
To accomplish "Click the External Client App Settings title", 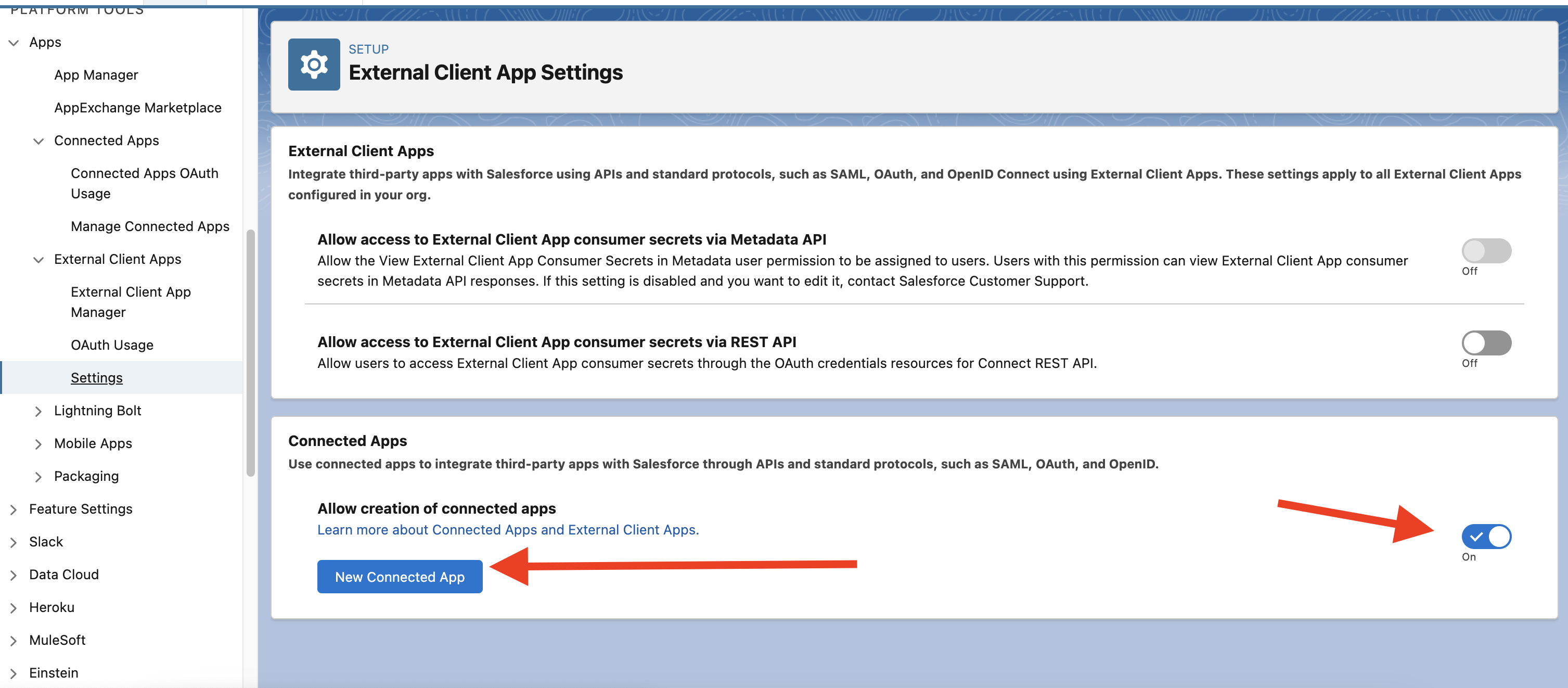I will coord(485,72).
